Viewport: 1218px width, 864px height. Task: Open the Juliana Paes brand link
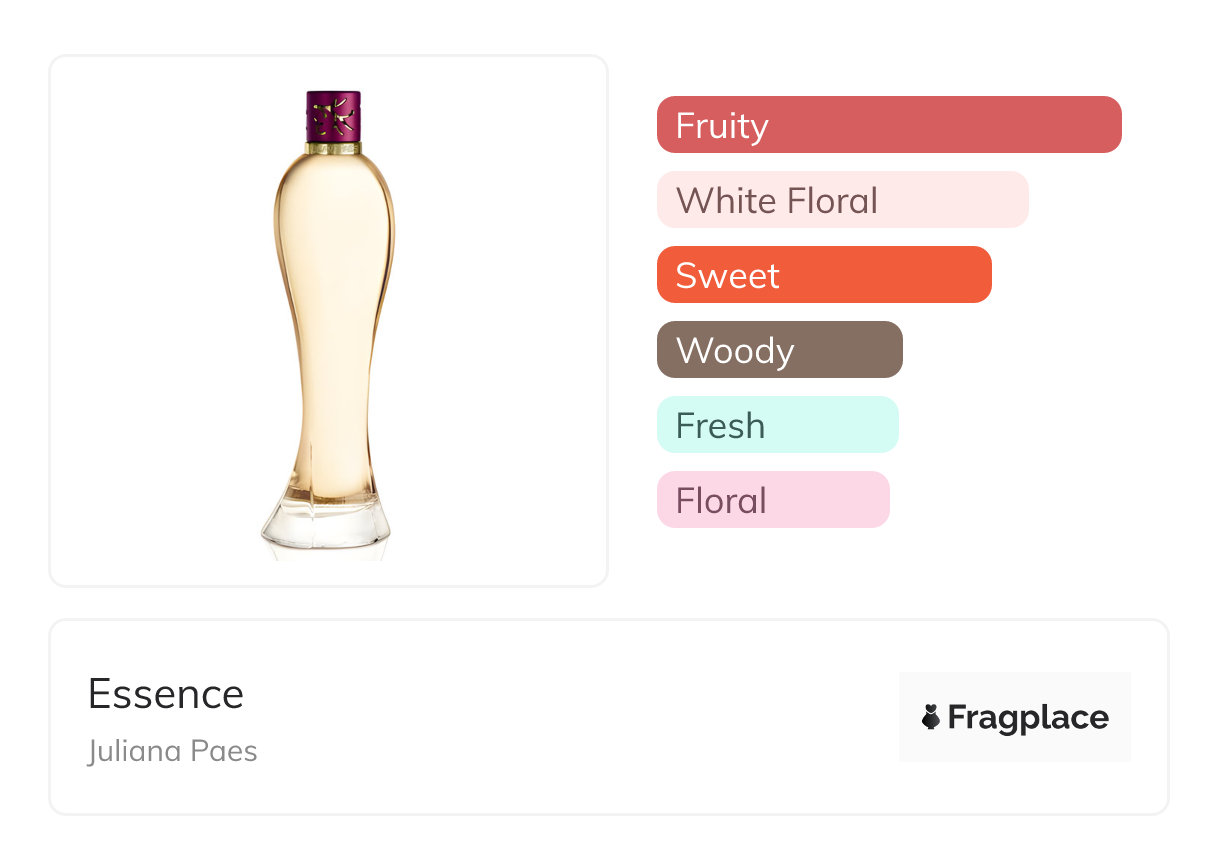[173, 751]
